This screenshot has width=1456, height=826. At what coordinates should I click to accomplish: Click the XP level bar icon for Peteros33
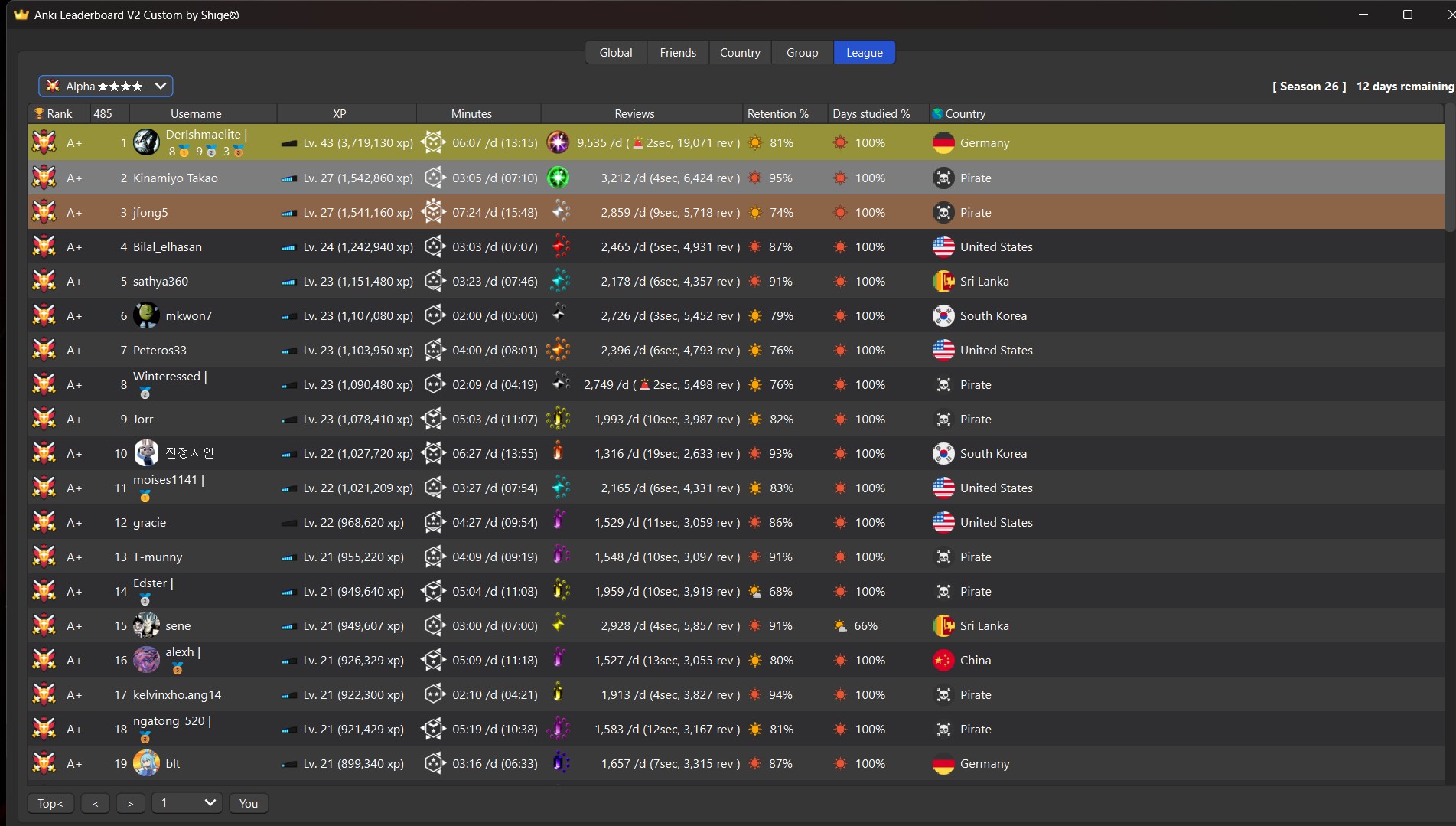288,351
